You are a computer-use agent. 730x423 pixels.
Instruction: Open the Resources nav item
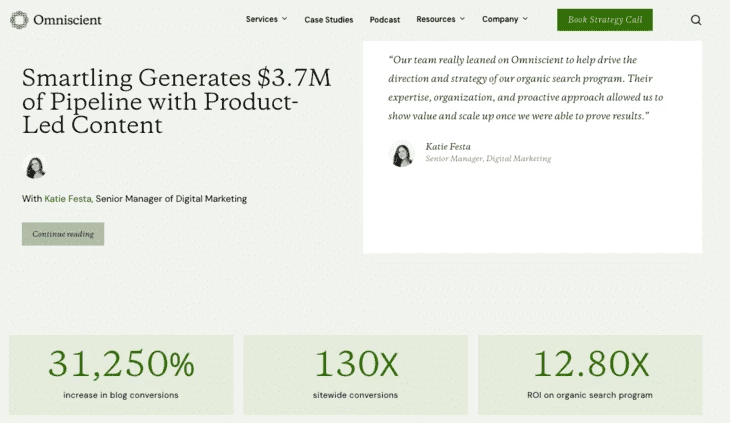pyautogui.click(x=436, y=19)
